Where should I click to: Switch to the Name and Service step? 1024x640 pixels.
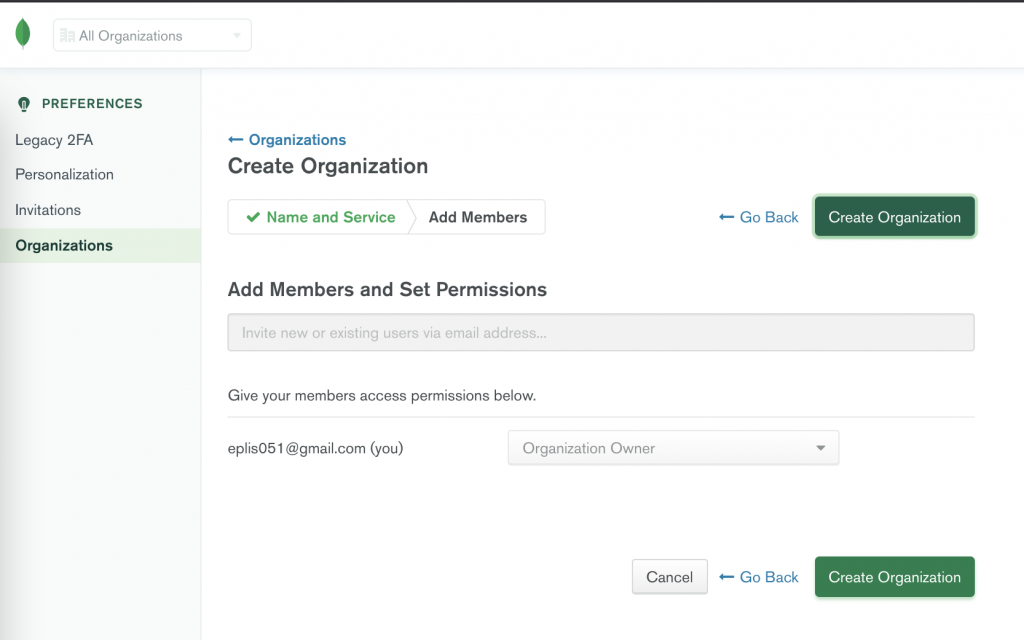point(320,217)
